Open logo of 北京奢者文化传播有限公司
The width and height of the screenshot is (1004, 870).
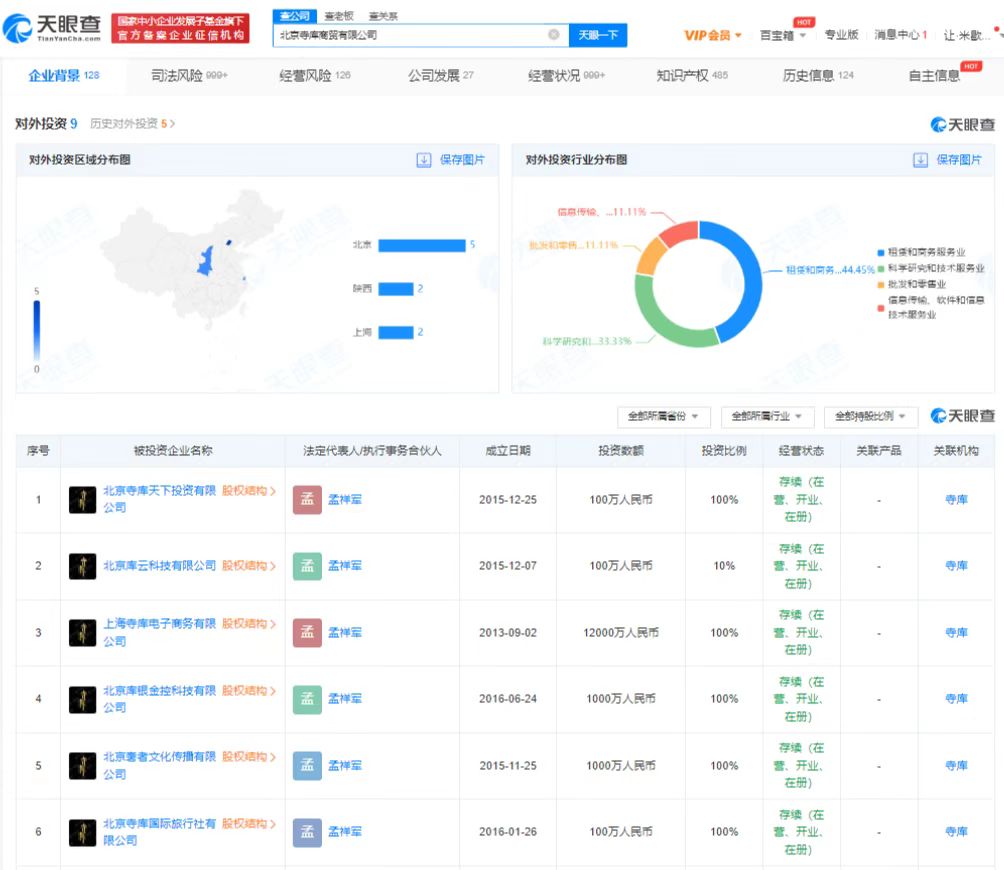pos(83,766)
